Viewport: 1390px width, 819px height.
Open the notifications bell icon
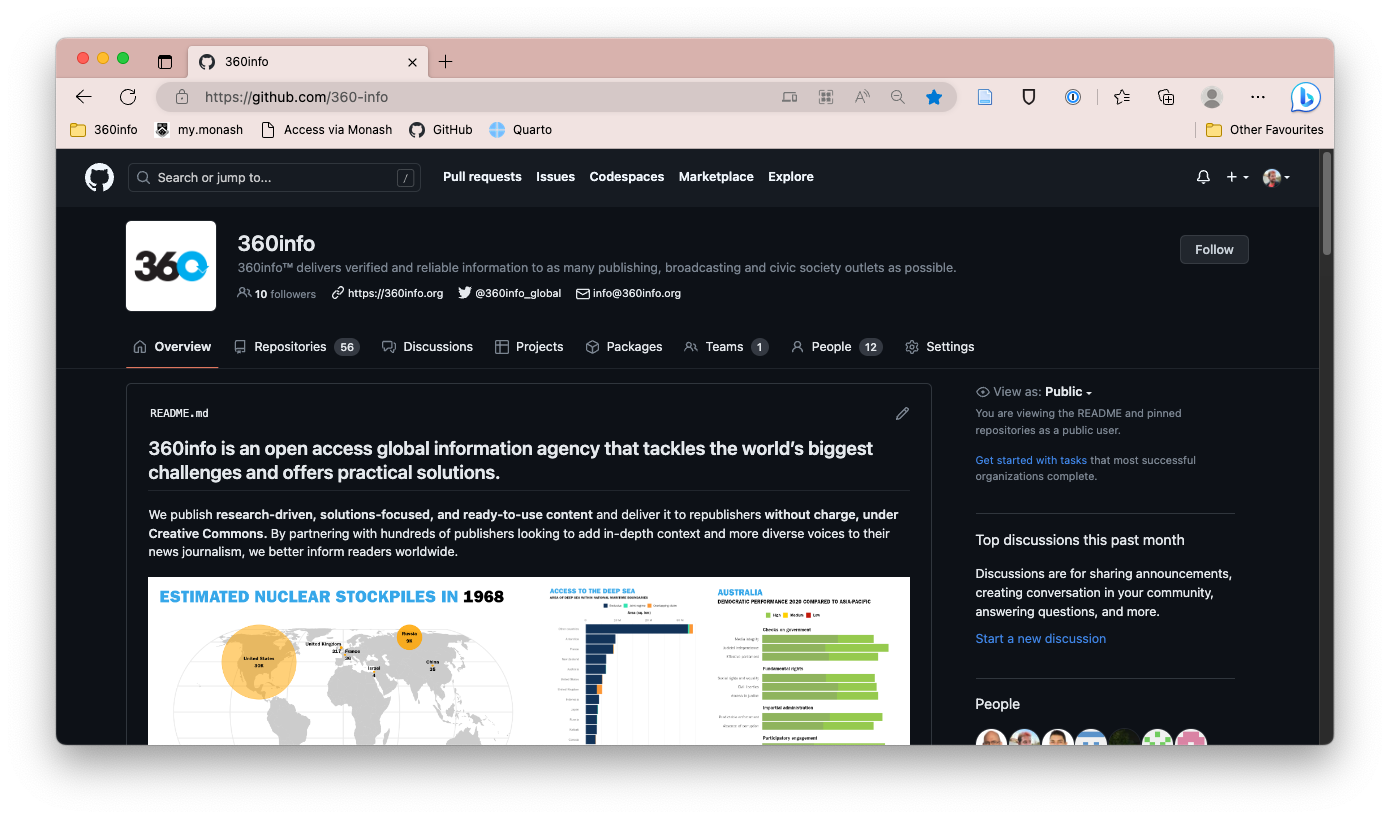[1203, 177]
